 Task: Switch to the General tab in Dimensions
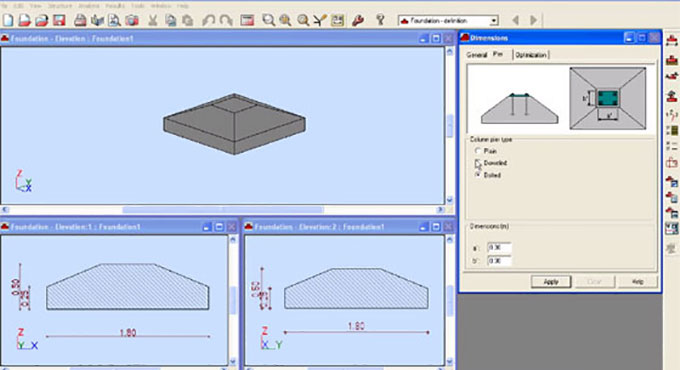477,55
